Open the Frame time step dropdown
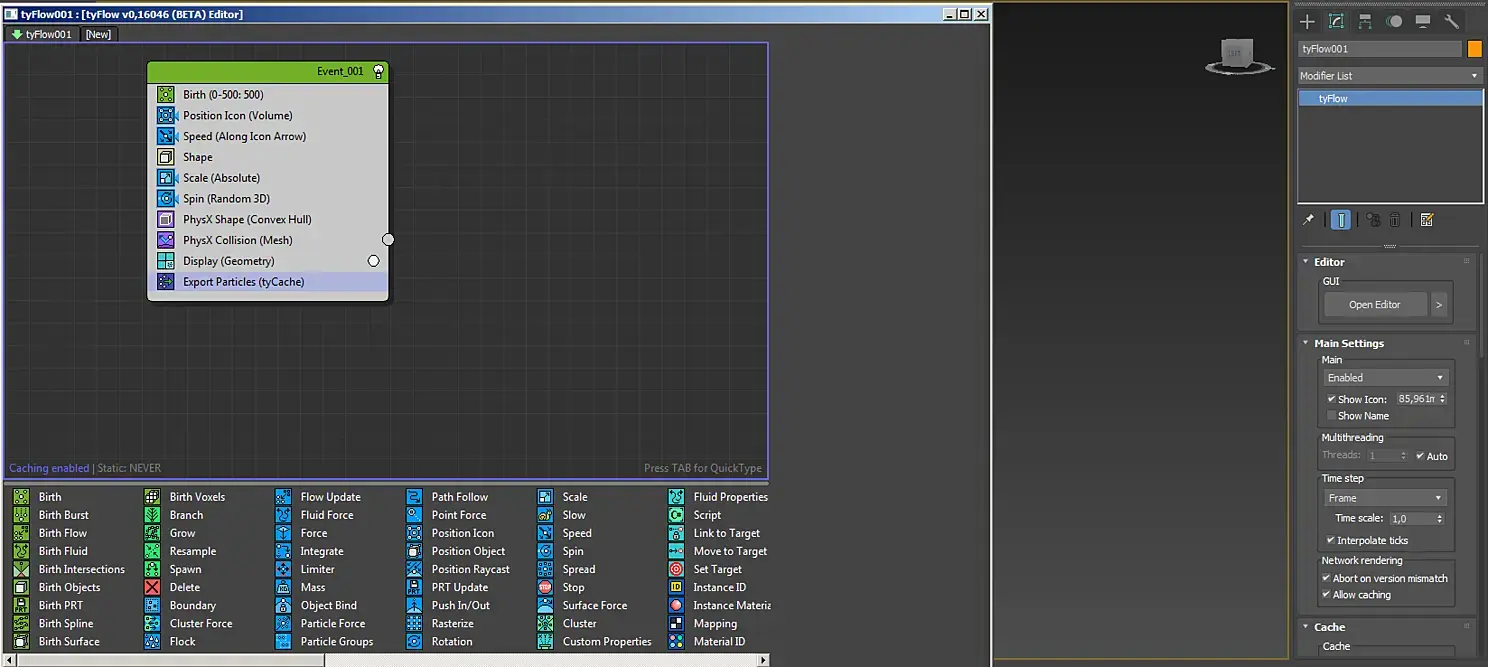Viewport: 1488px width, 667px height. 1385,497
